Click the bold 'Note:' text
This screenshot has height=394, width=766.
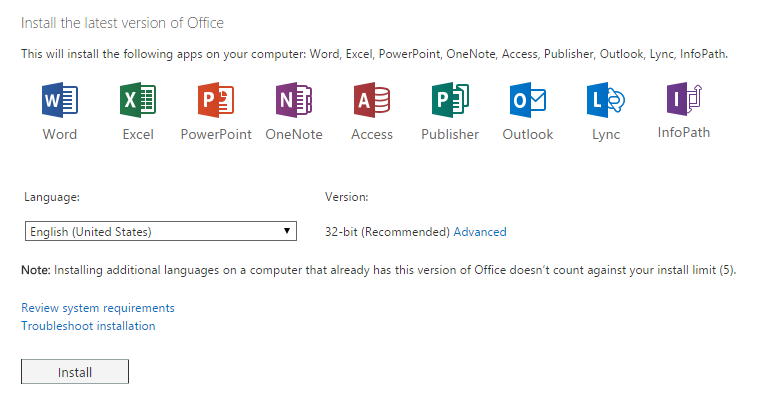36,270
